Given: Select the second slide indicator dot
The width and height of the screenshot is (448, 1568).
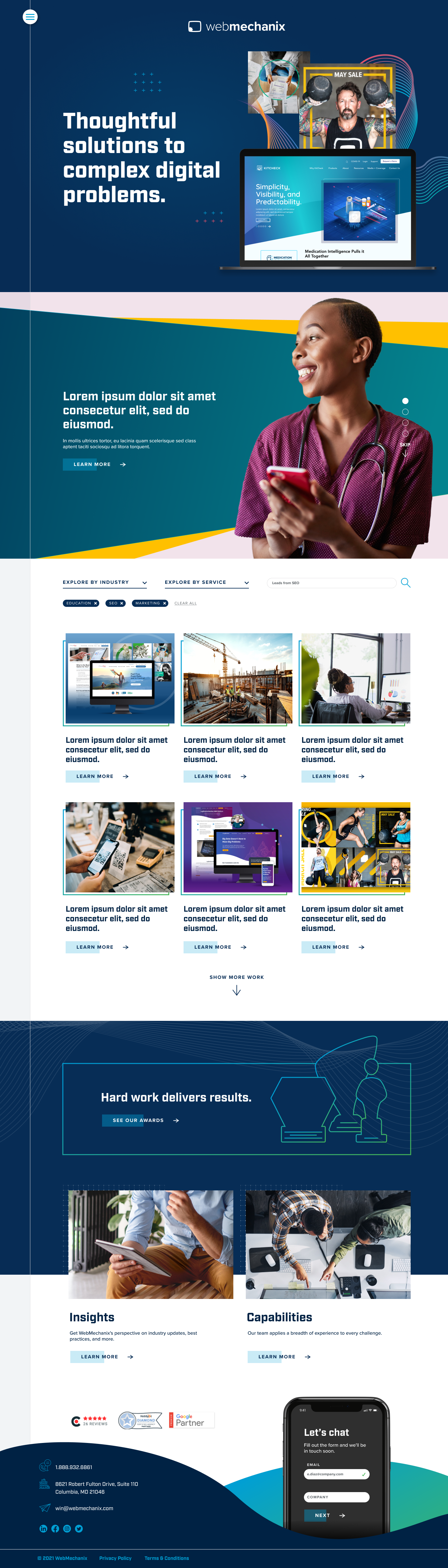Looking at the screenshot, I should [405, 412].
